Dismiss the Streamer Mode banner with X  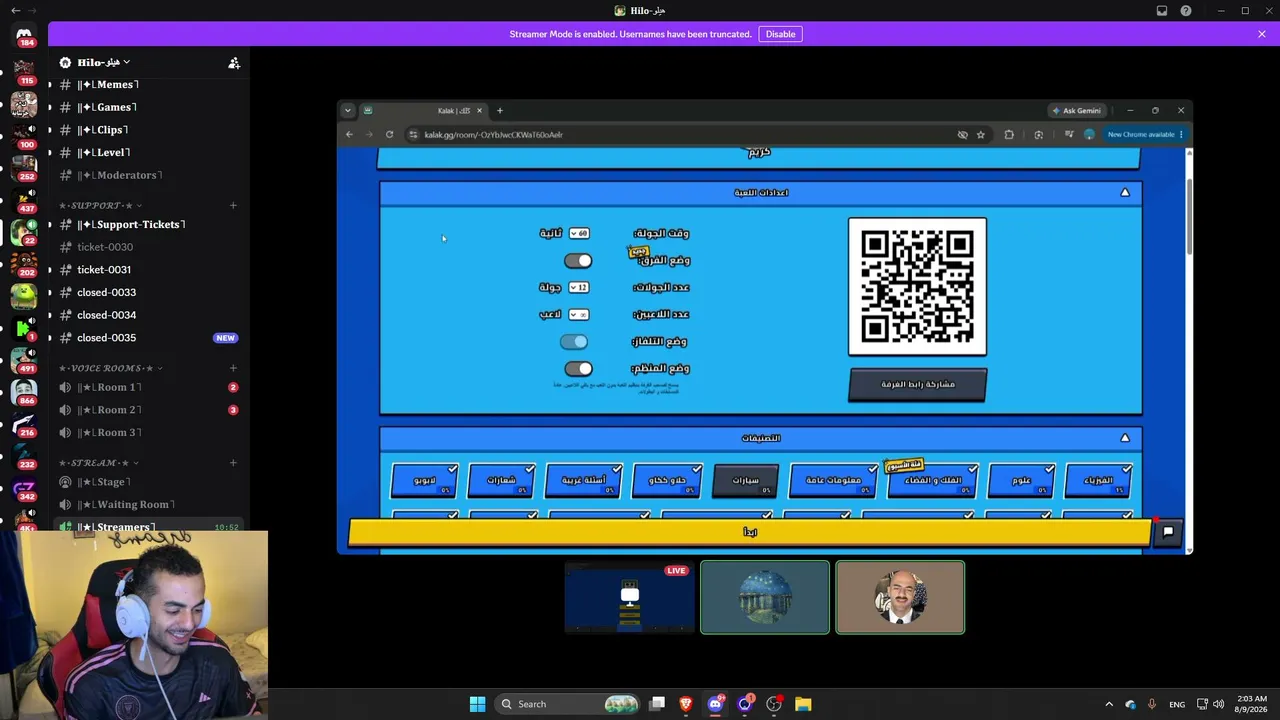pyautogui.click(x=1262, y=34)
